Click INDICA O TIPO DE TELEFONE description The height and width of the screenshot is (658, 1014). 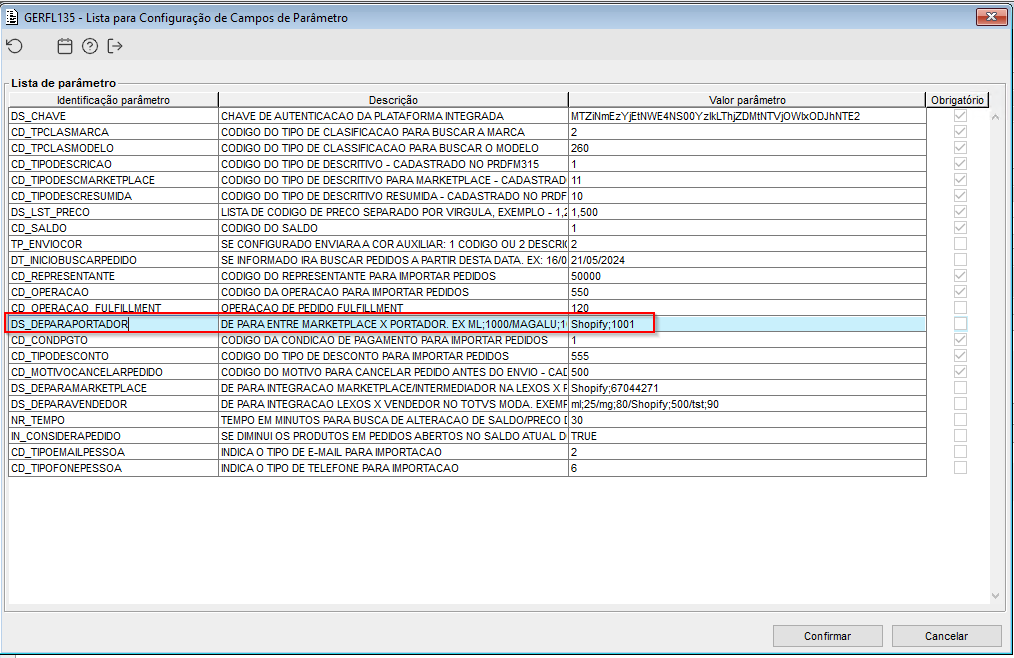click(393, 468)
